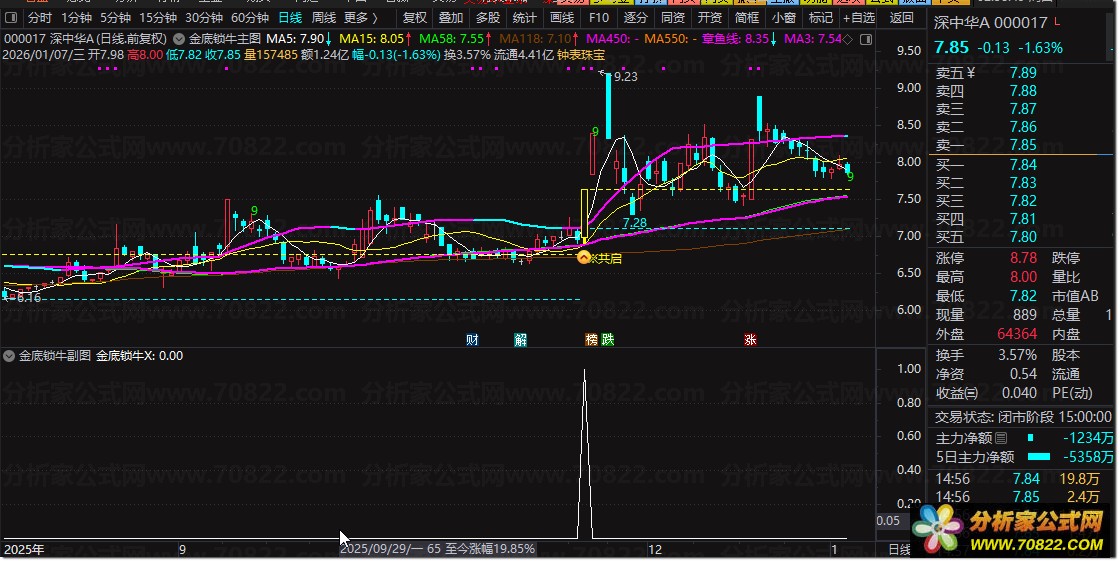Expand the 金底锁牛副图 indicator dropdown
The image size is (1120, 561).
tap(11, 355)
